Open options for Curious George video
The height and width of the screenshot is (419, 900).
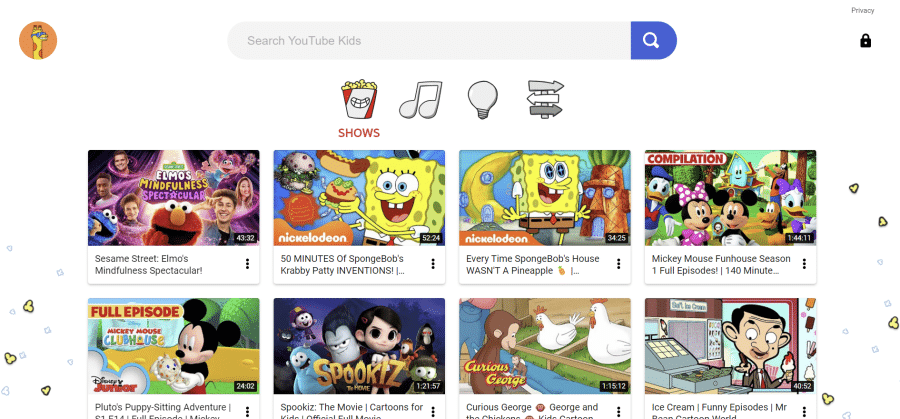pyautogui.click(x=619, y=412)
